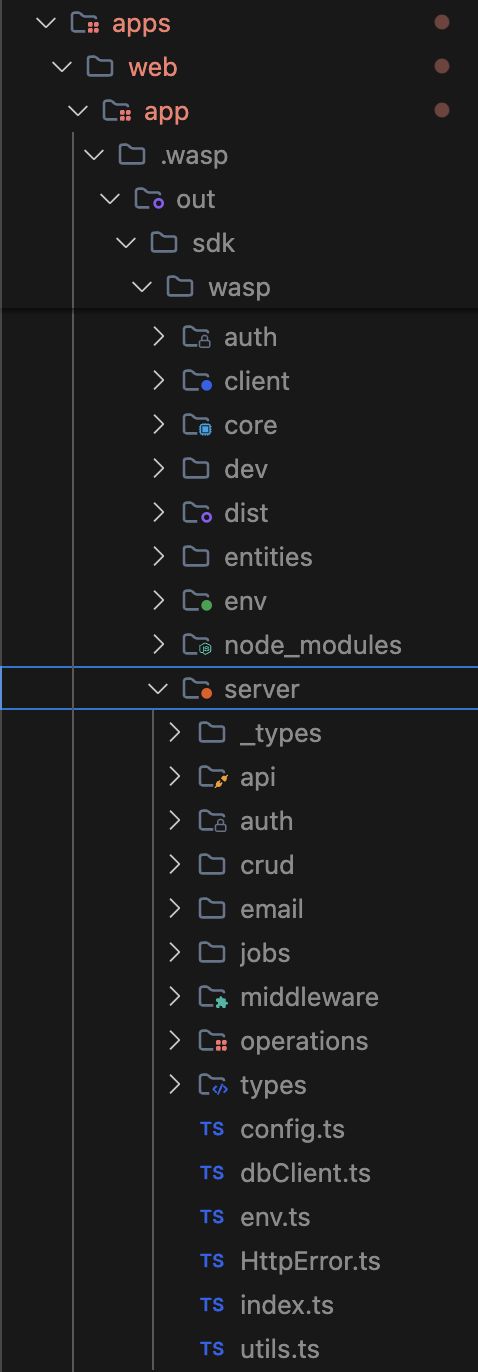Click the modified dot next to web

(x=441, y=66)
